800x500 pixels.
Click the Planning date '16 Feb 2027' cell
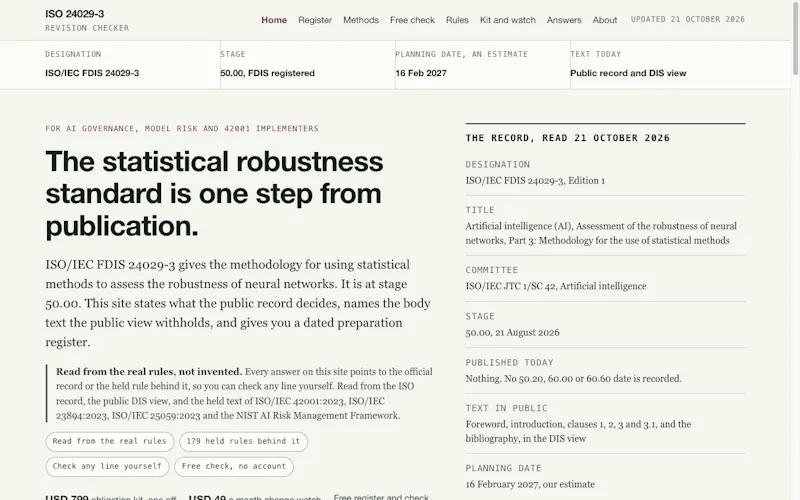tap(483, 65)
